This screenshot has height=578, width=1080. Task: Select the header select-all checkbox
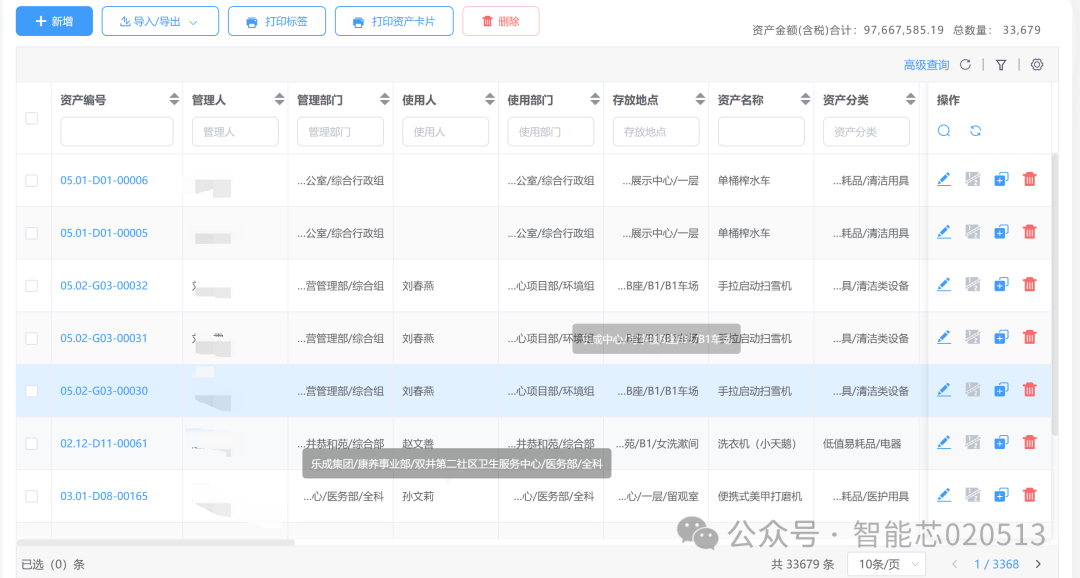point(32,118)
